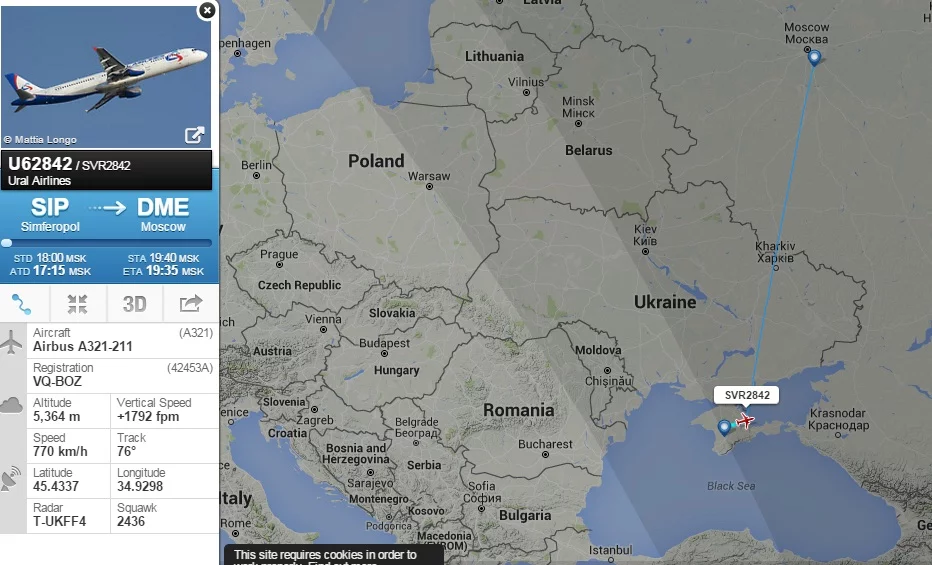Click the airplane icon beside Aircraft row
This screenshot has width=932, height=565.
(x=11, y=342)
